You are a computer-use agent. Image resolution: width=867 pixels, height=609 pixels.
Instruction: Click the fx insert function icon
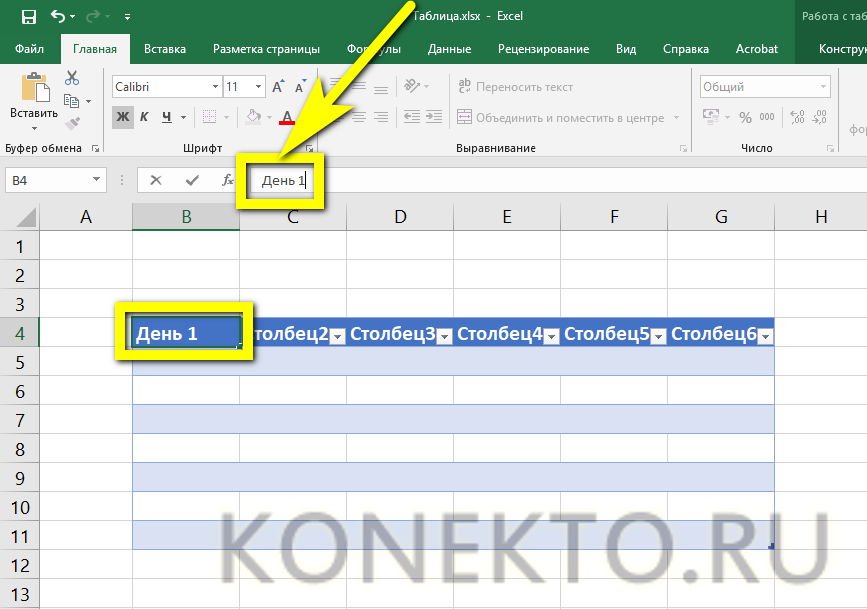point(228,180)
